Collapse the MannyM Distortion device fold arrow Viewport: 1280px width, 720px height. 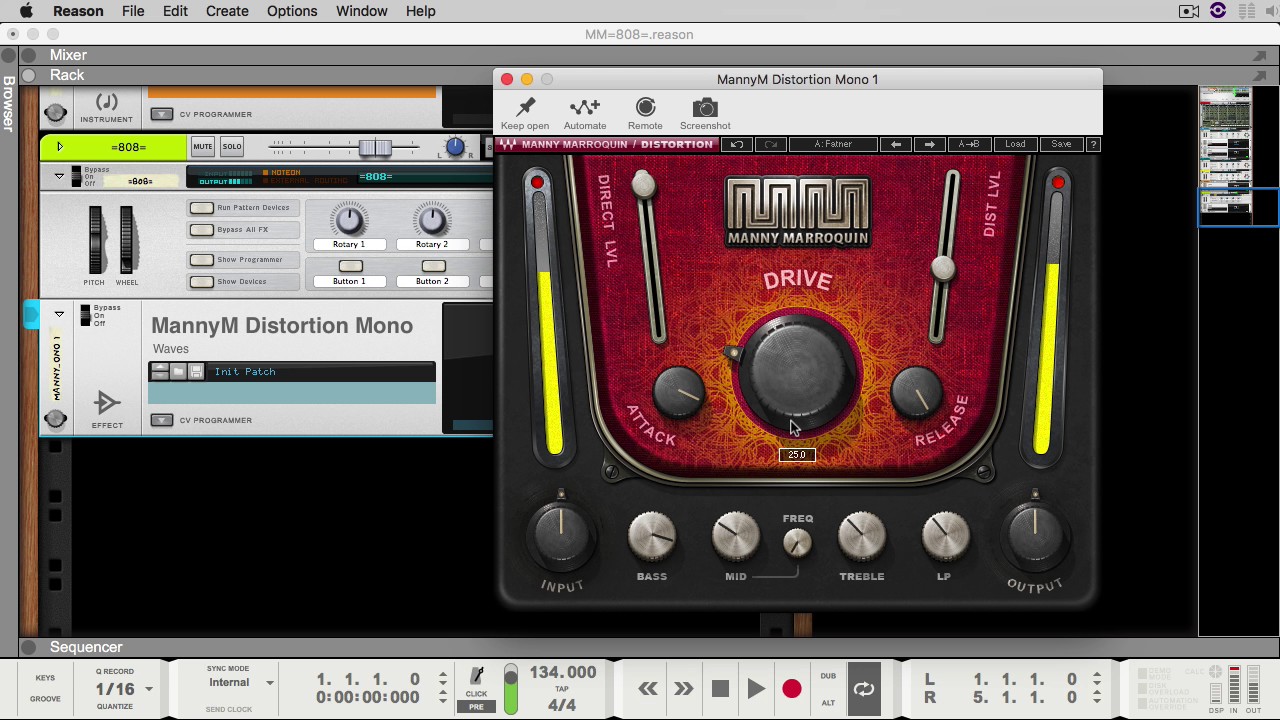click(x=59, y=314)
